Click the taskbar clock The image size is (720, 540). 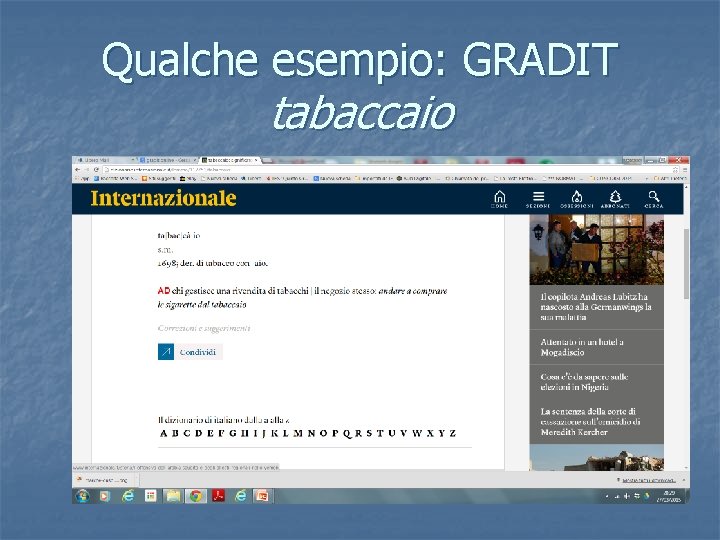[x=668, y=496]
